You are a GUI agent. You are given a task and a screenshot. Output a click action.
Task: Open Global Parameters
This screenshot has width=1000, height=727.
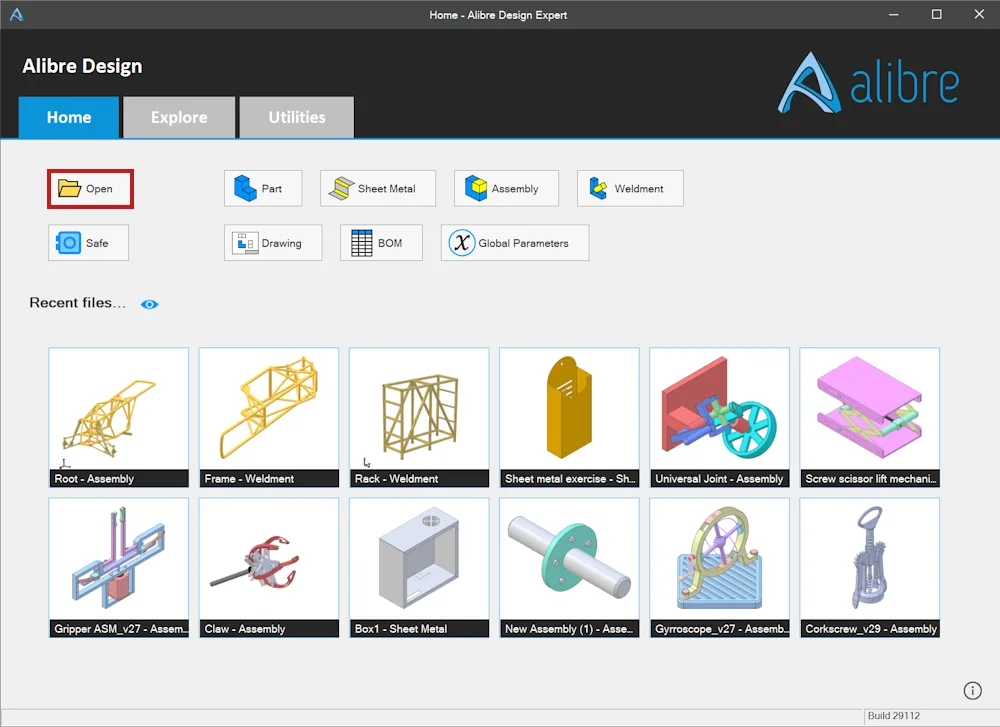pos(515,242)
